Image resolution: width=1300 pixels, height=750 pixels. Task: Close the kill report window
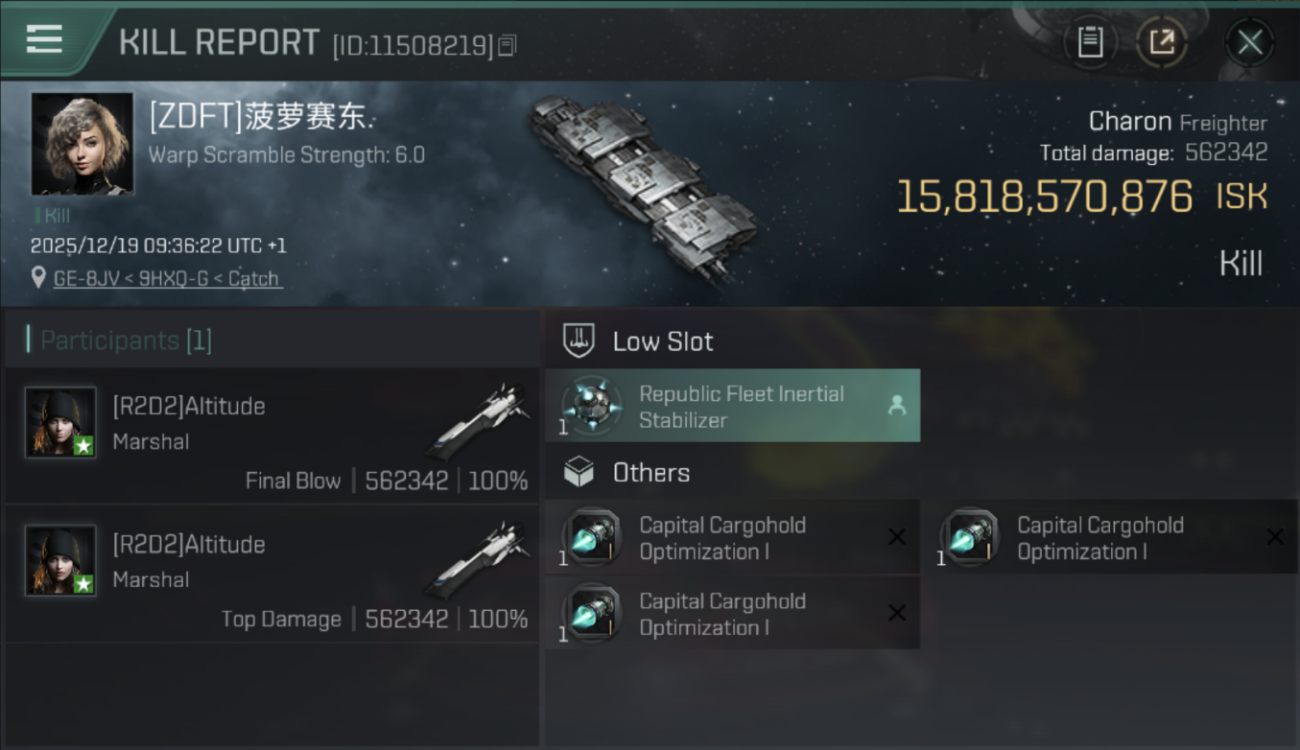[1249, 42]
